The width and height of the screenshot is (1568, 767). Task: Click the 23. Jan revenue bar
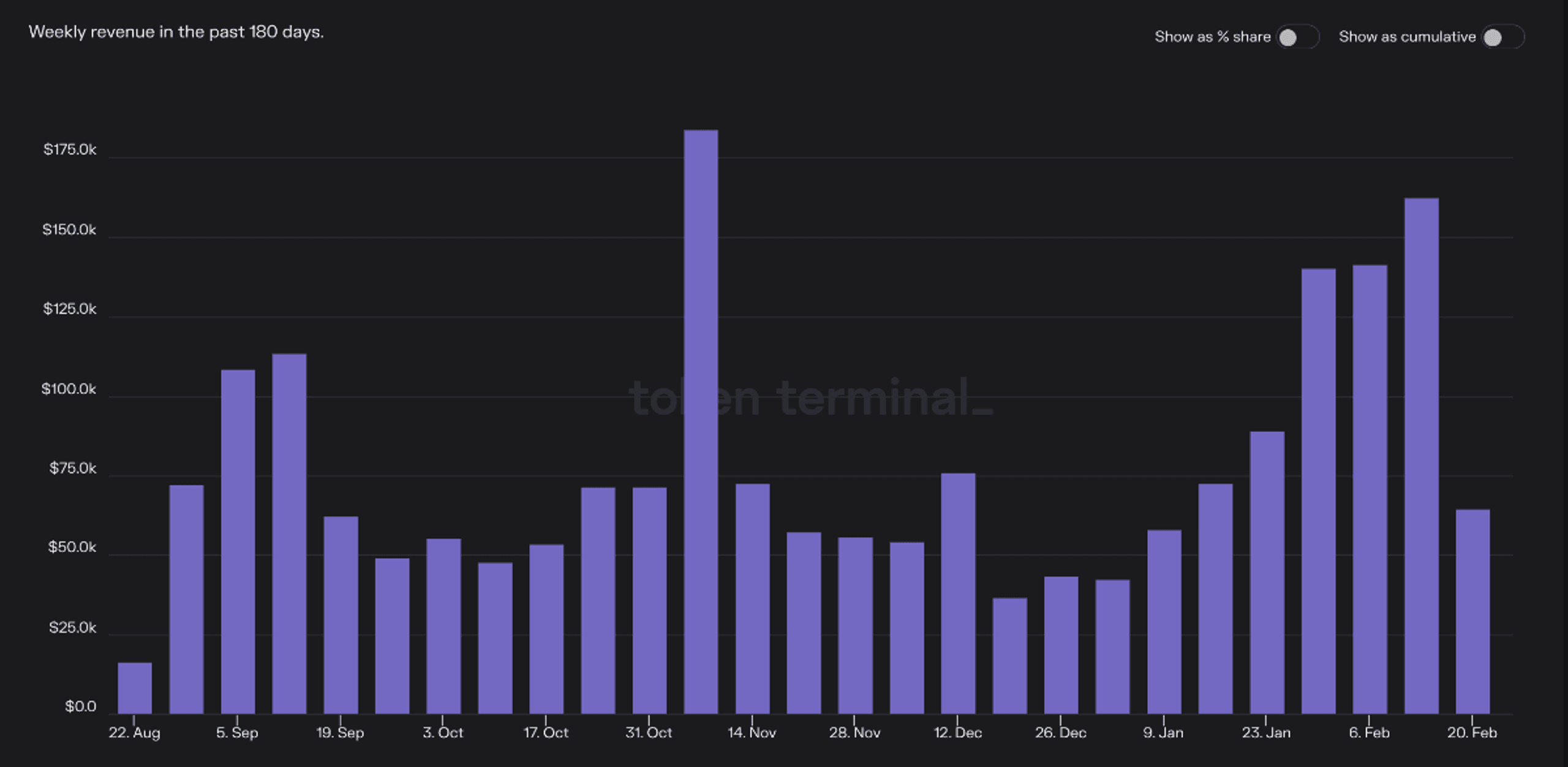coord(1267,573)
